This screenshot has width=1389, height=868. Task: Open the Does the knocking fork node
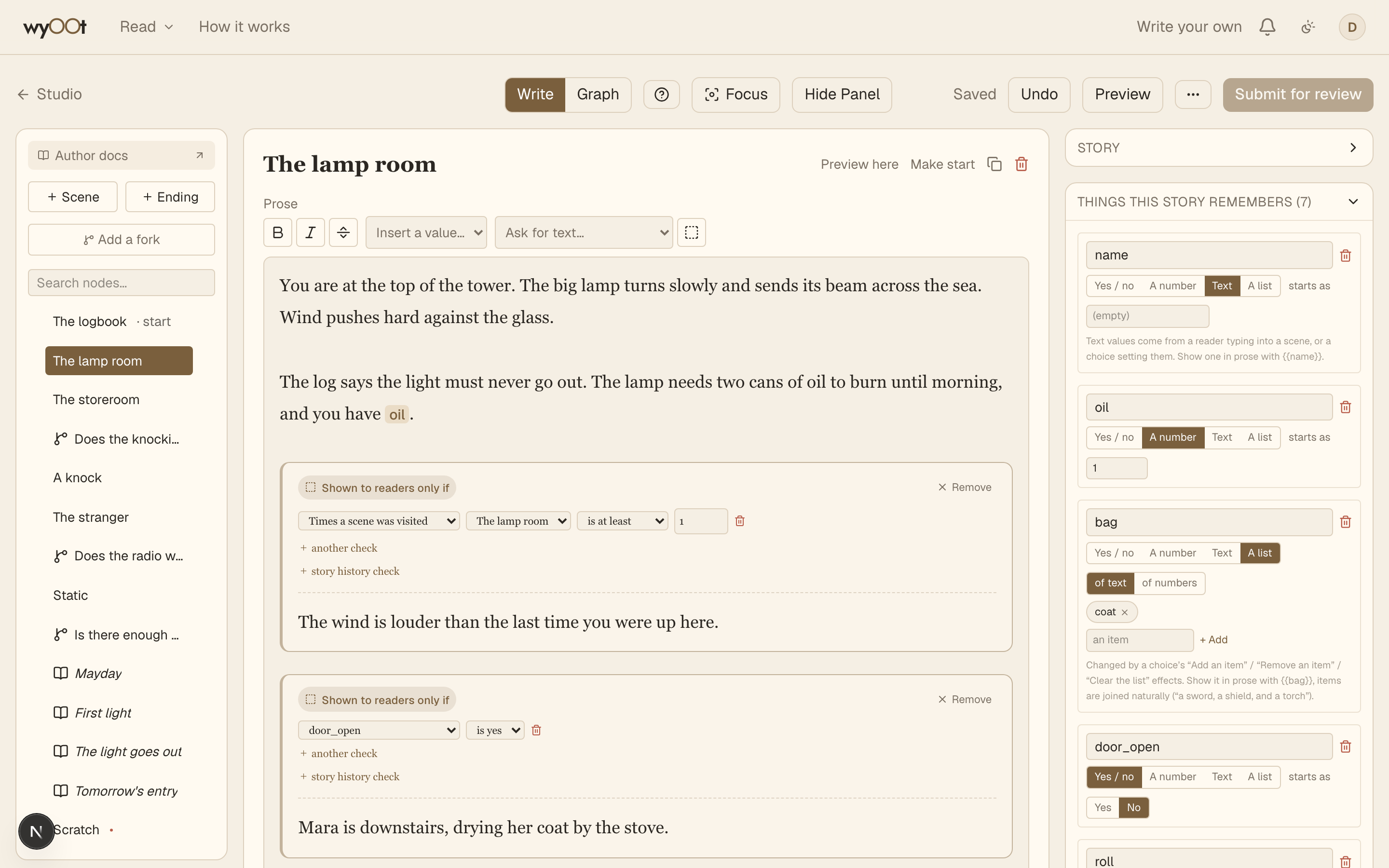click(x=119, y=439)
